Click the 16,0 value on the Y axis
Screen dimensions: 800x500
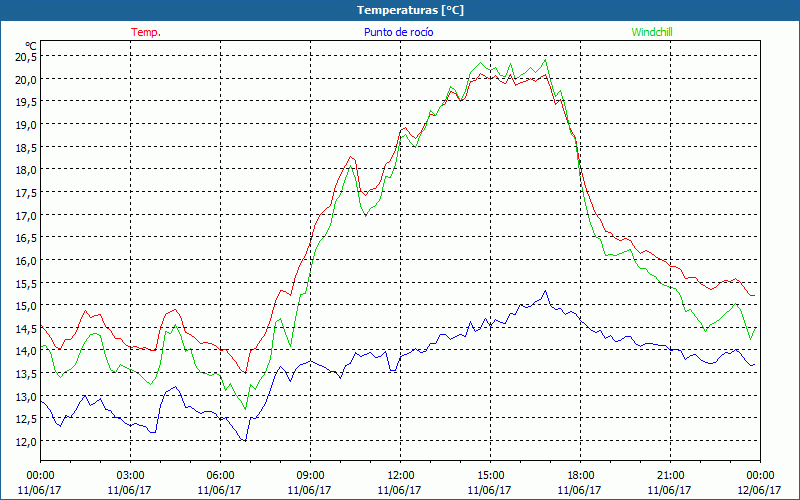pos(26,260)
